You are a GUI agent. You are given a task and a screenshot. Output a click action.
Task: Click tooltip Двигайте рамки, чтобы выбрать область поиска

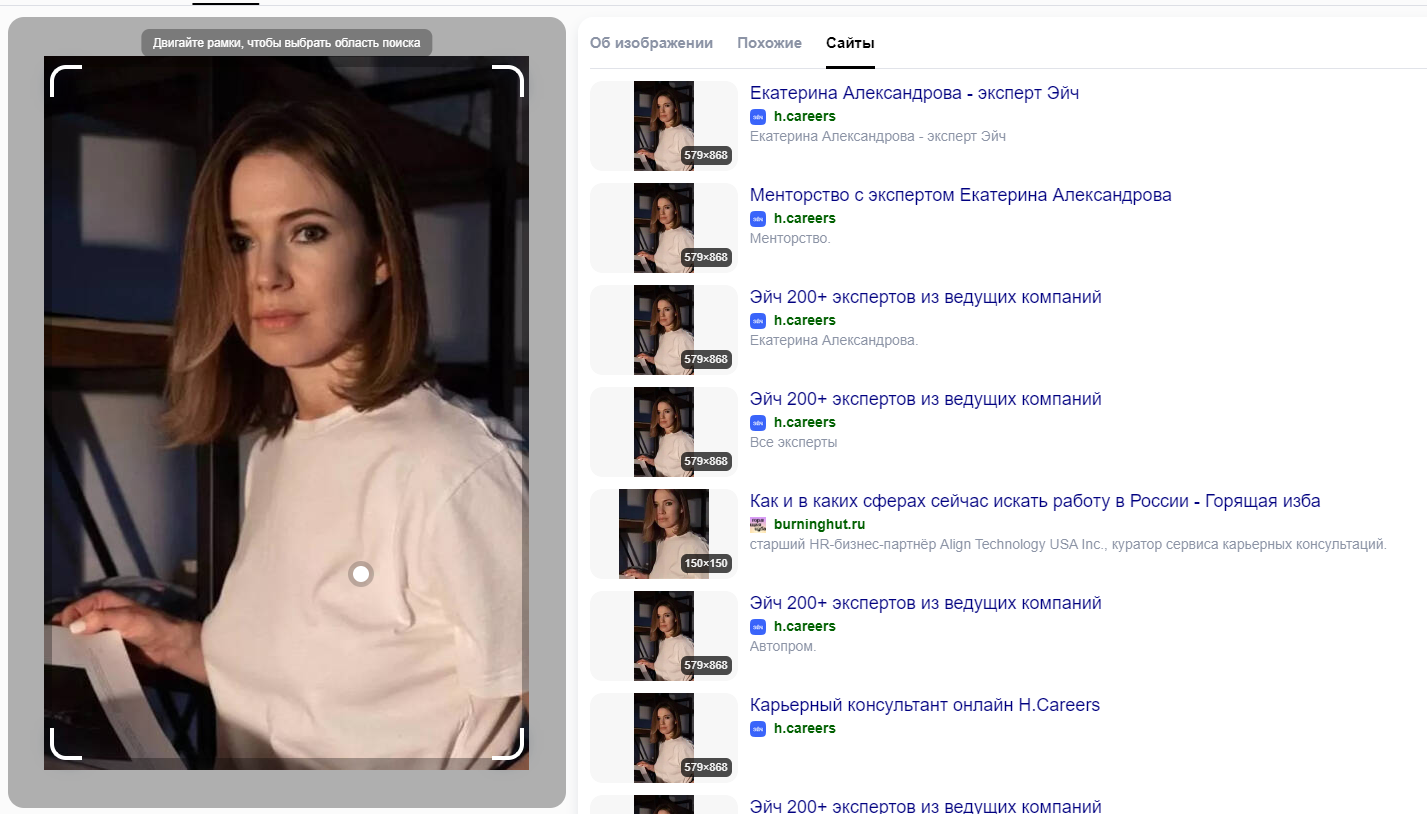pyautogui.click(x=286, y=42)
